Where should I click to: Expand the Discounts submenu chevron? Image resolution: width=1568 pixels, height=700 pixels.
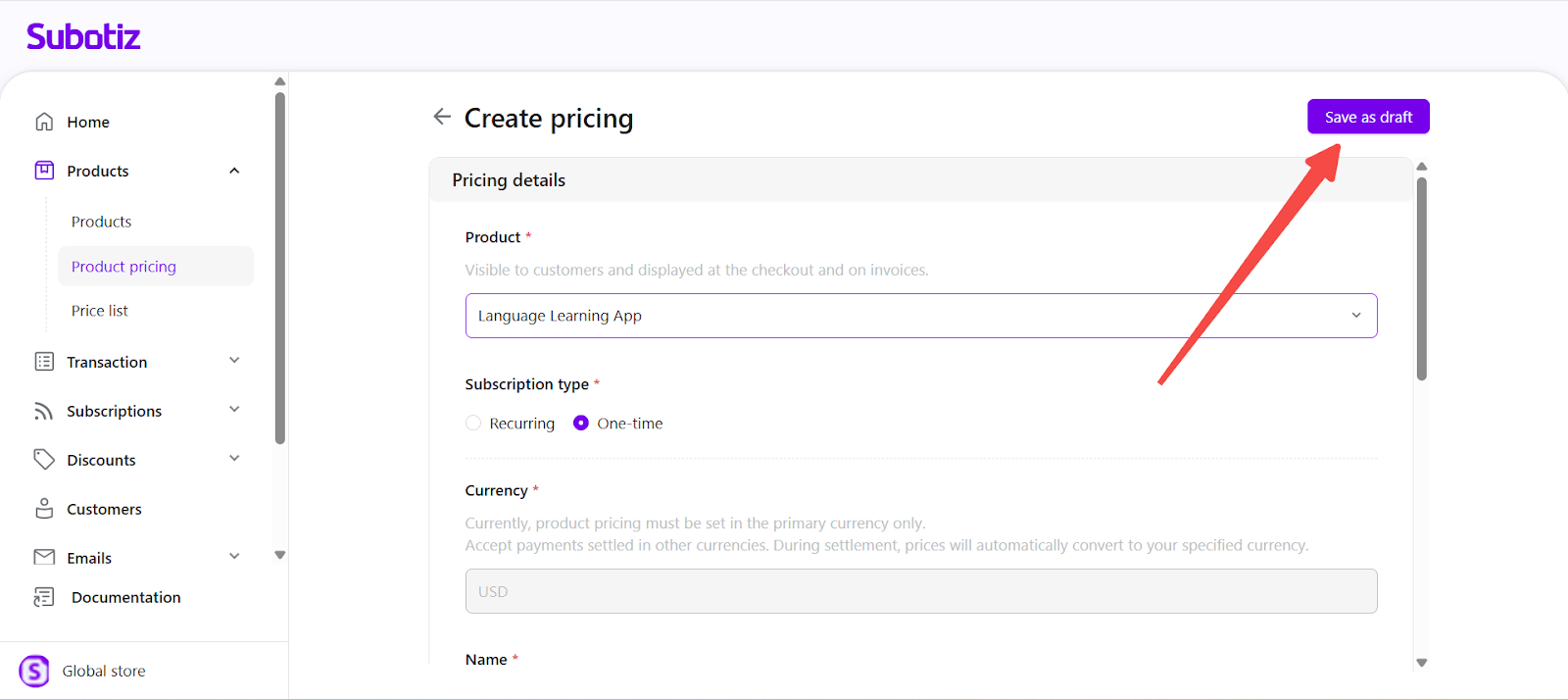[x=234, y=459]
